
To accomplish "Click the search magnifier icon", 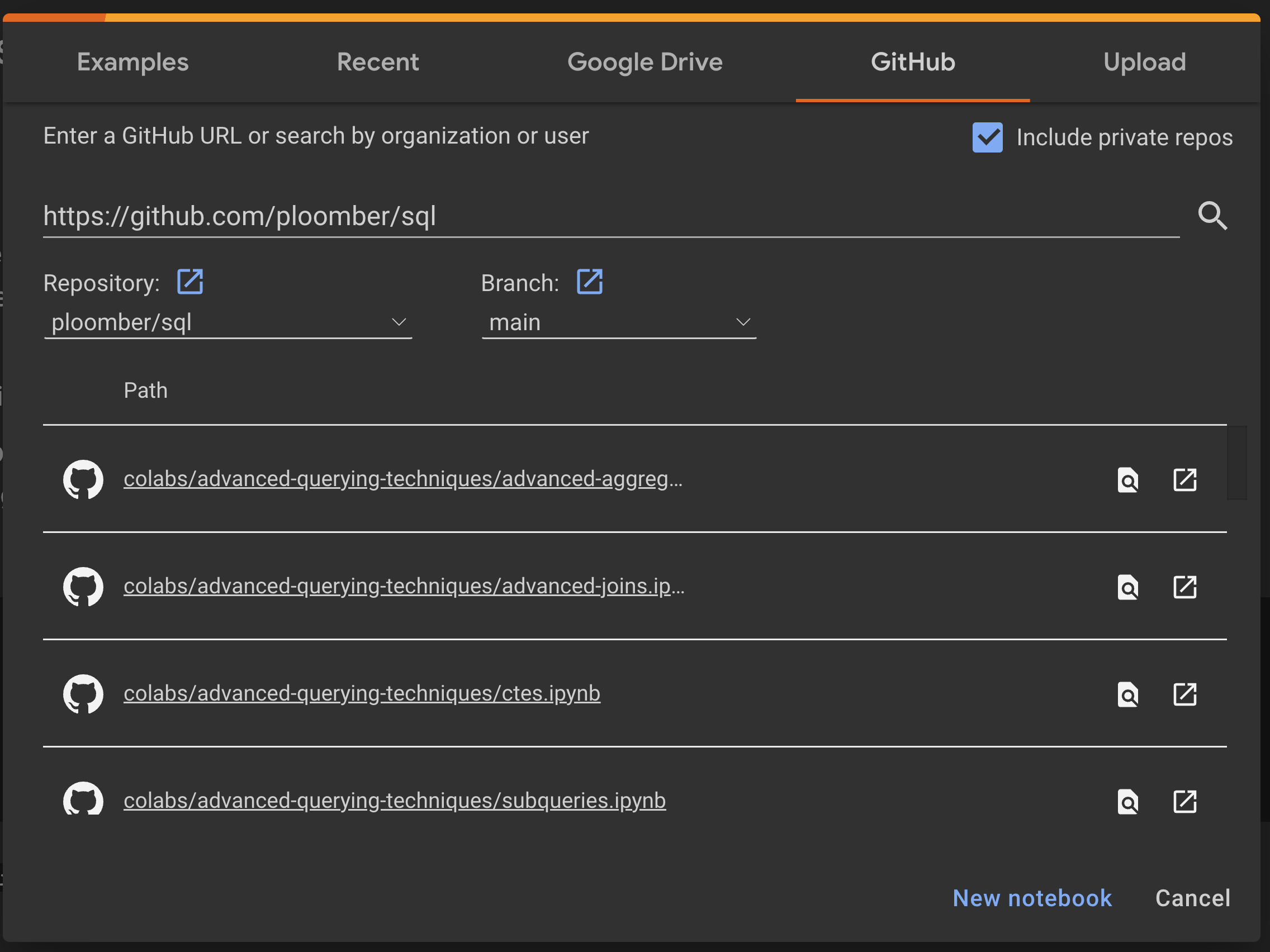I will click(x=1212, y=216).
